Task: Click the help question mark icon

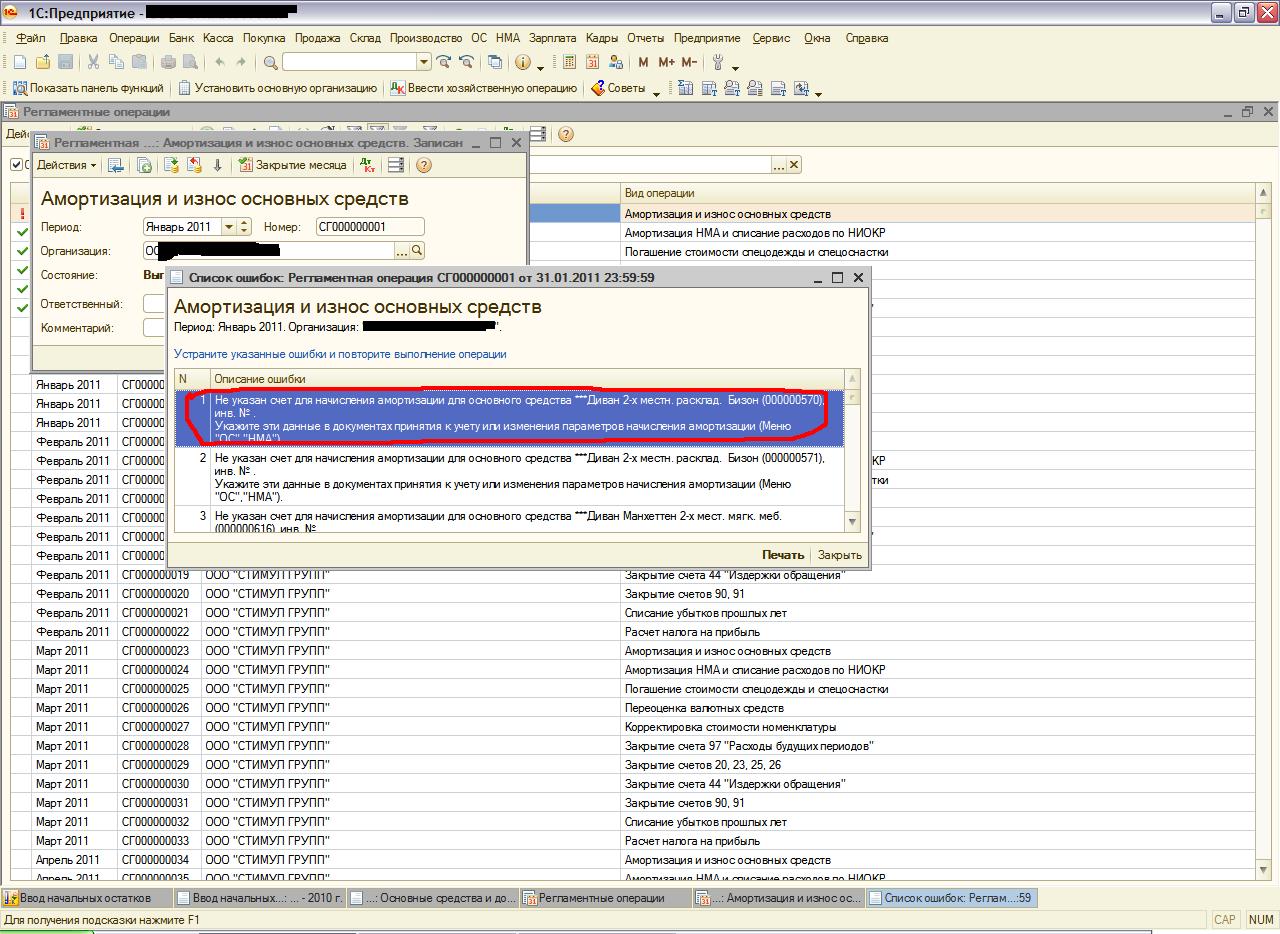Action: (423, 165)
